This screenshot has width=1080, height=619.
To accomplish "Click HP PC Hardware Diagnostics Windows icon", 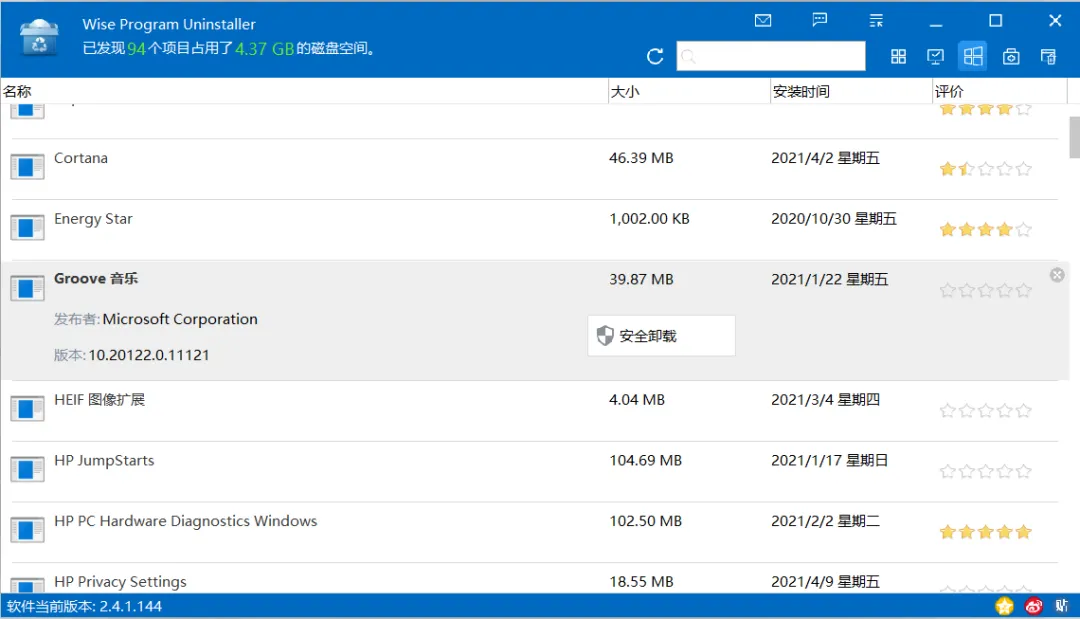I will 28,529.
